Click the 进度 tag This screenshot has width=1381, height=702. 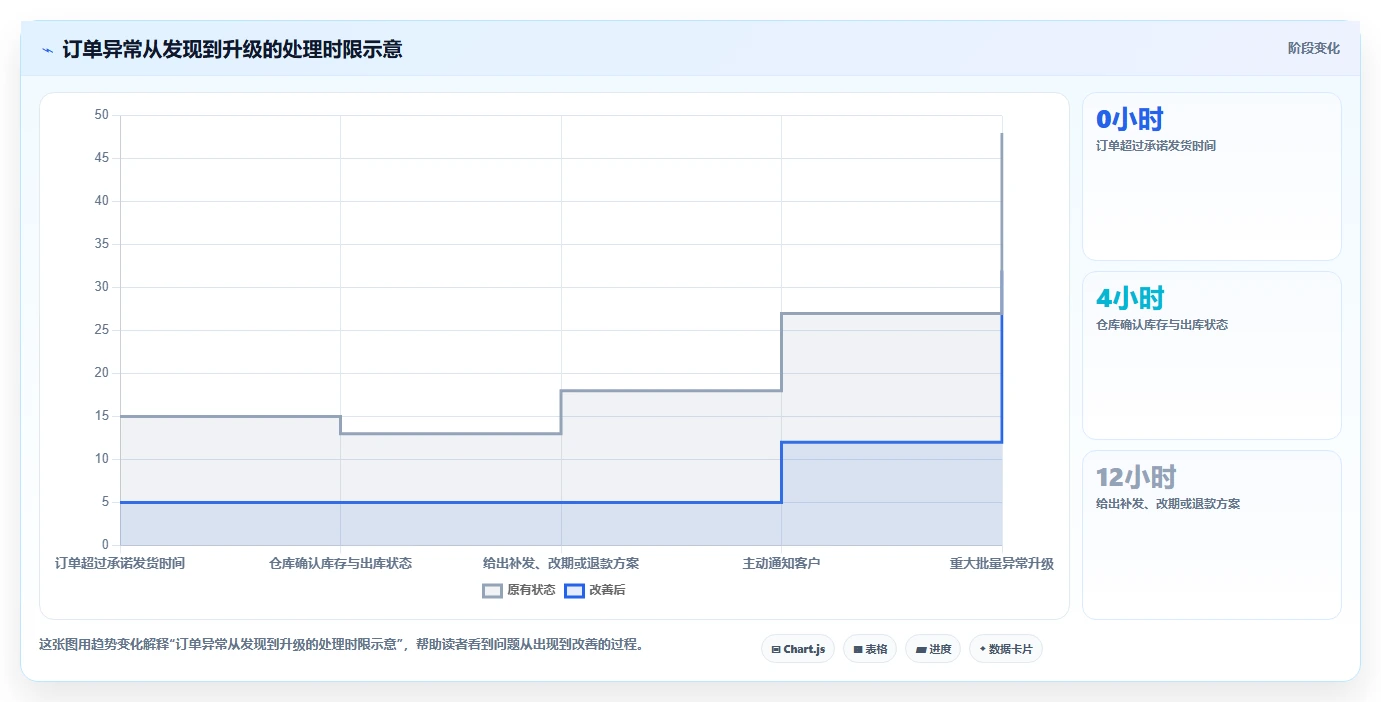933,649
